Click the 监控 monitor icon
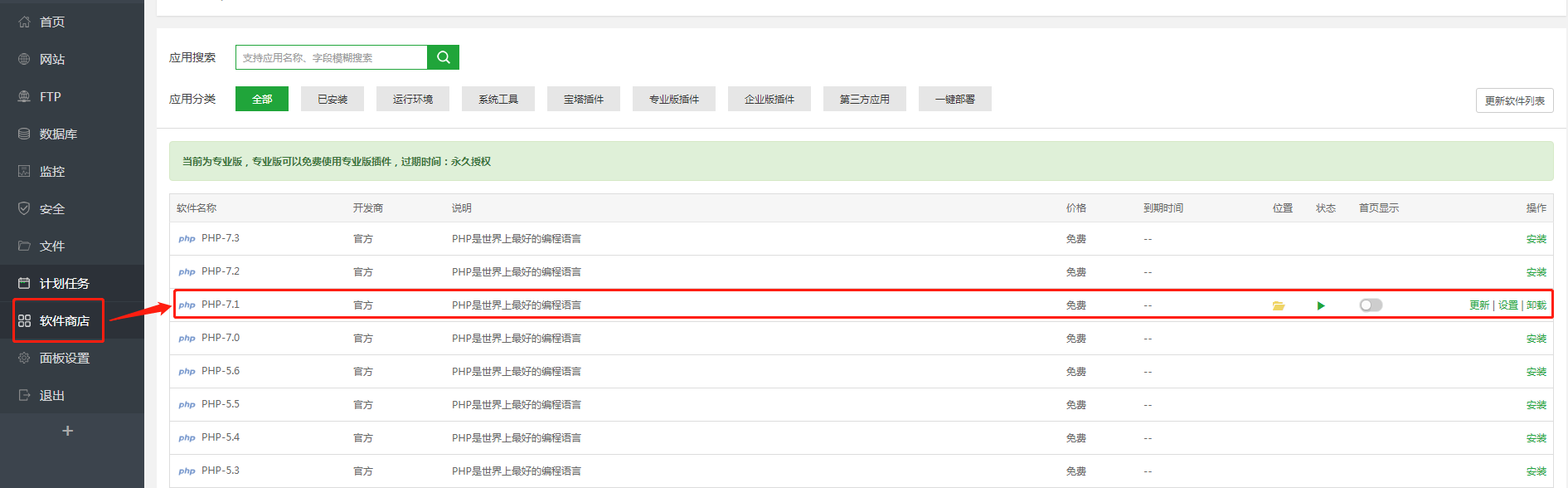 click(x=24, y=171)
